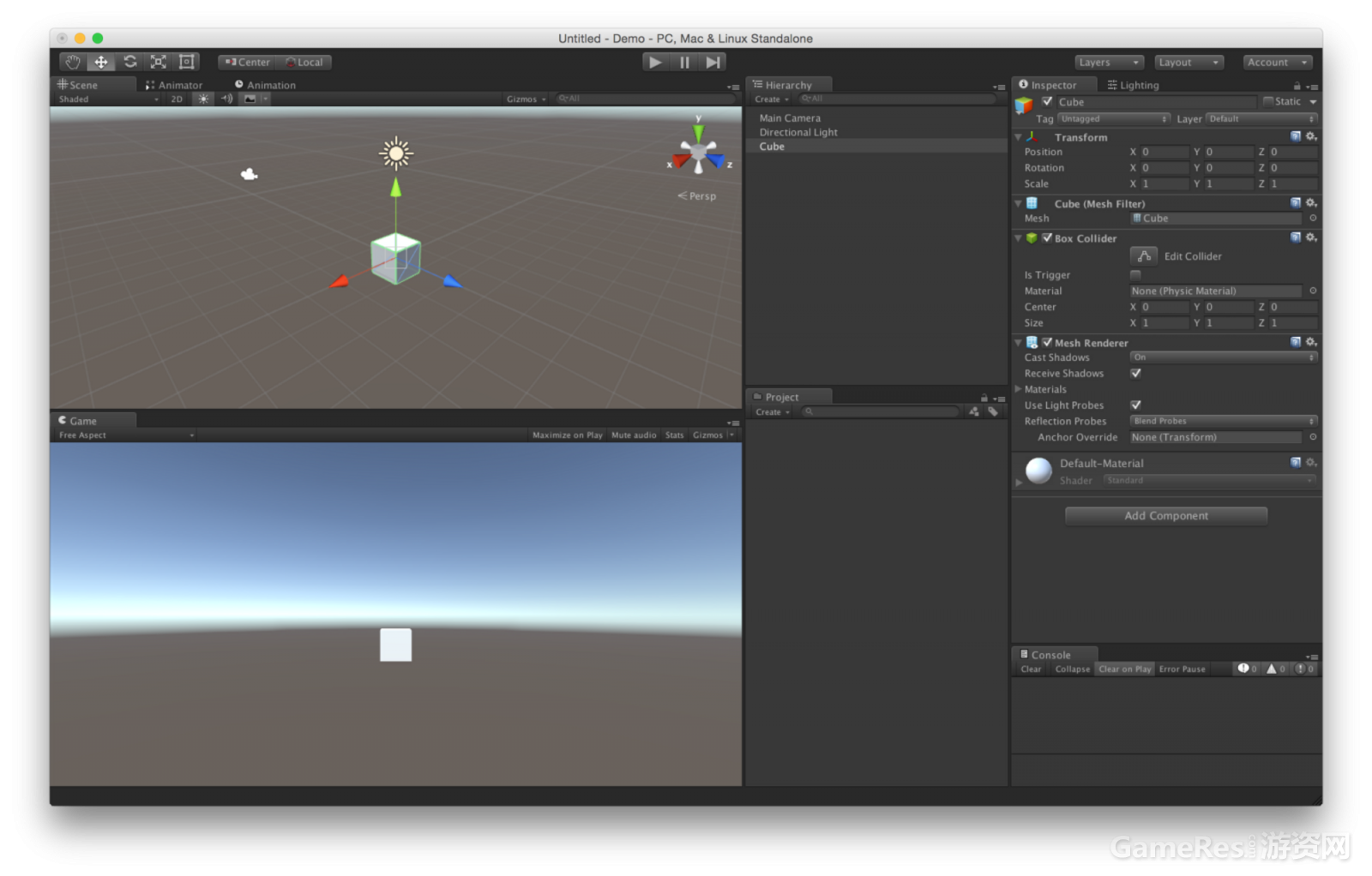Click Mute audio in Game view
This screenshot has width=1372, height=876.
(634, 435)
